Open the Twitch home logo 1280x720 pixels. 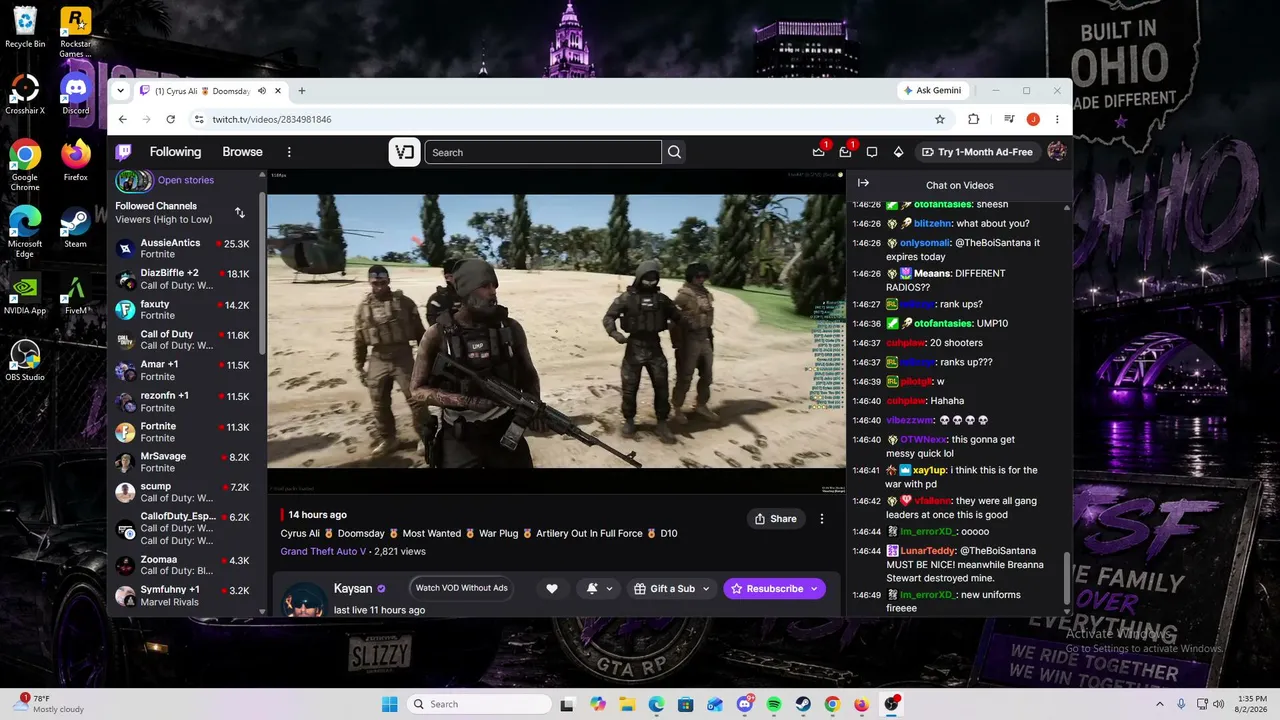[x=123, y=152]
